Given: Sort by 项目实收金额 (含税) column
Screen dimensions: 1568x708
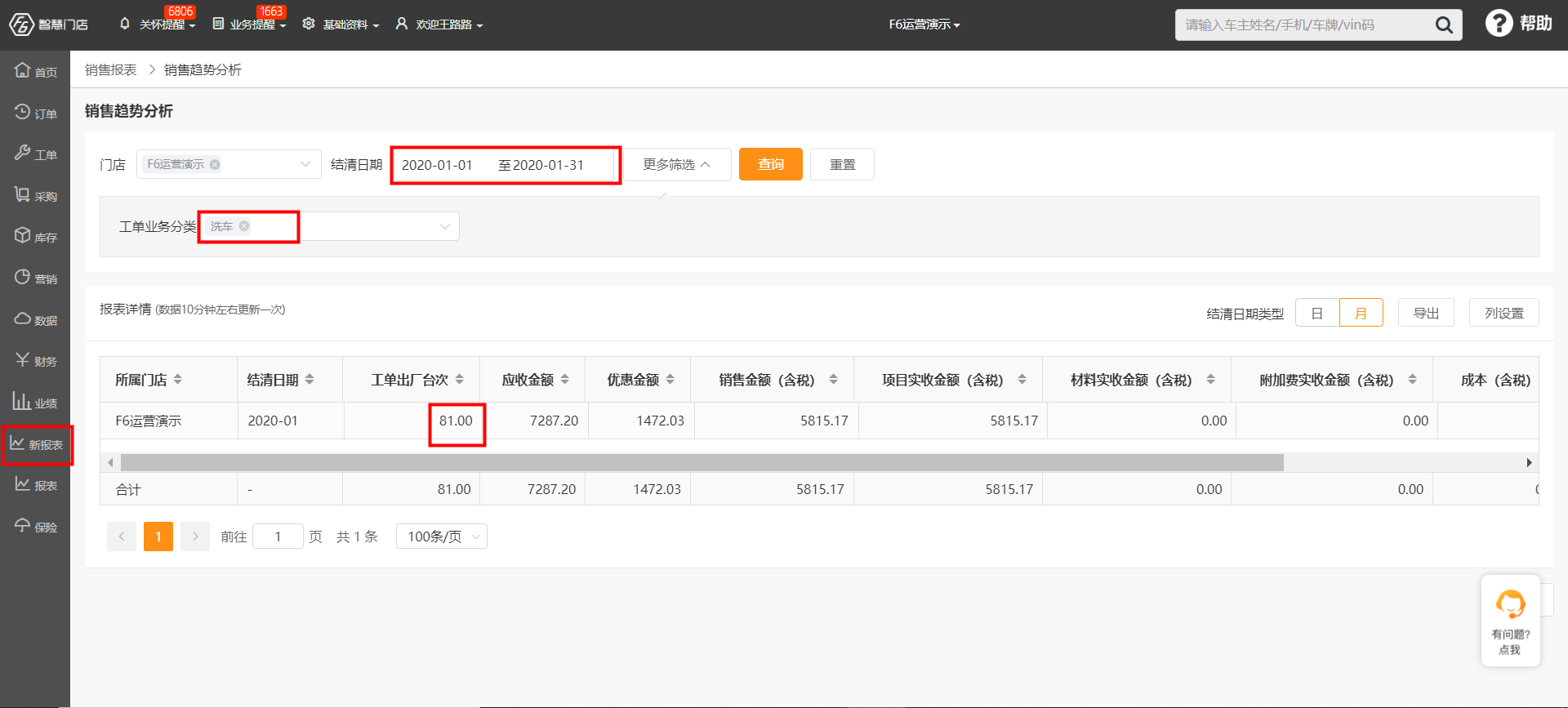Looking at the screenshot, I should (1022, 380).
